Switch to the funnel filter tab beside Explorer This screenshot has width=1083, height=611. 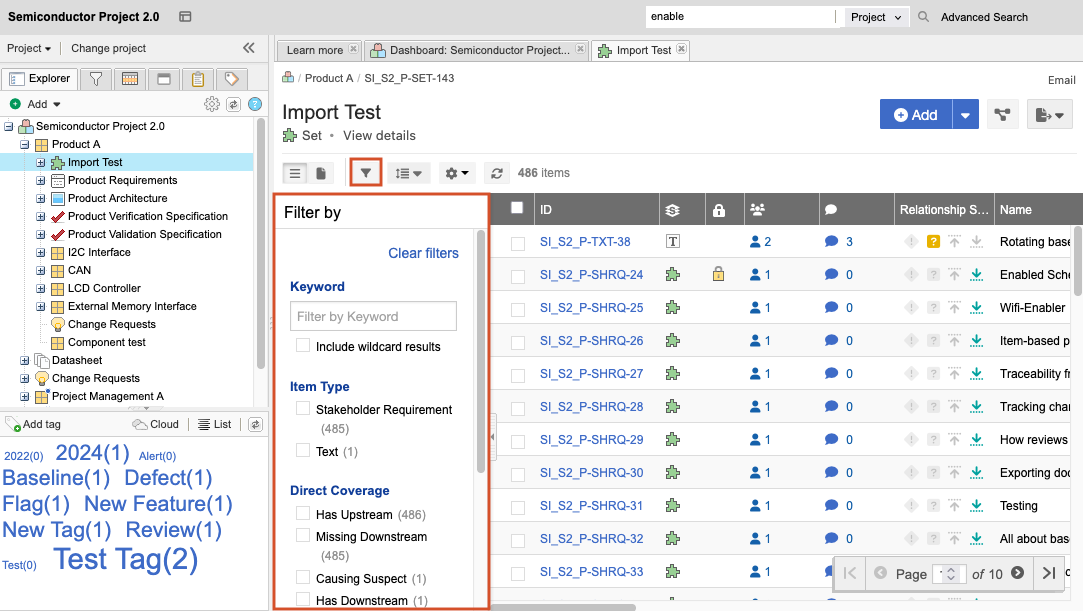click(x=97, y=79)
